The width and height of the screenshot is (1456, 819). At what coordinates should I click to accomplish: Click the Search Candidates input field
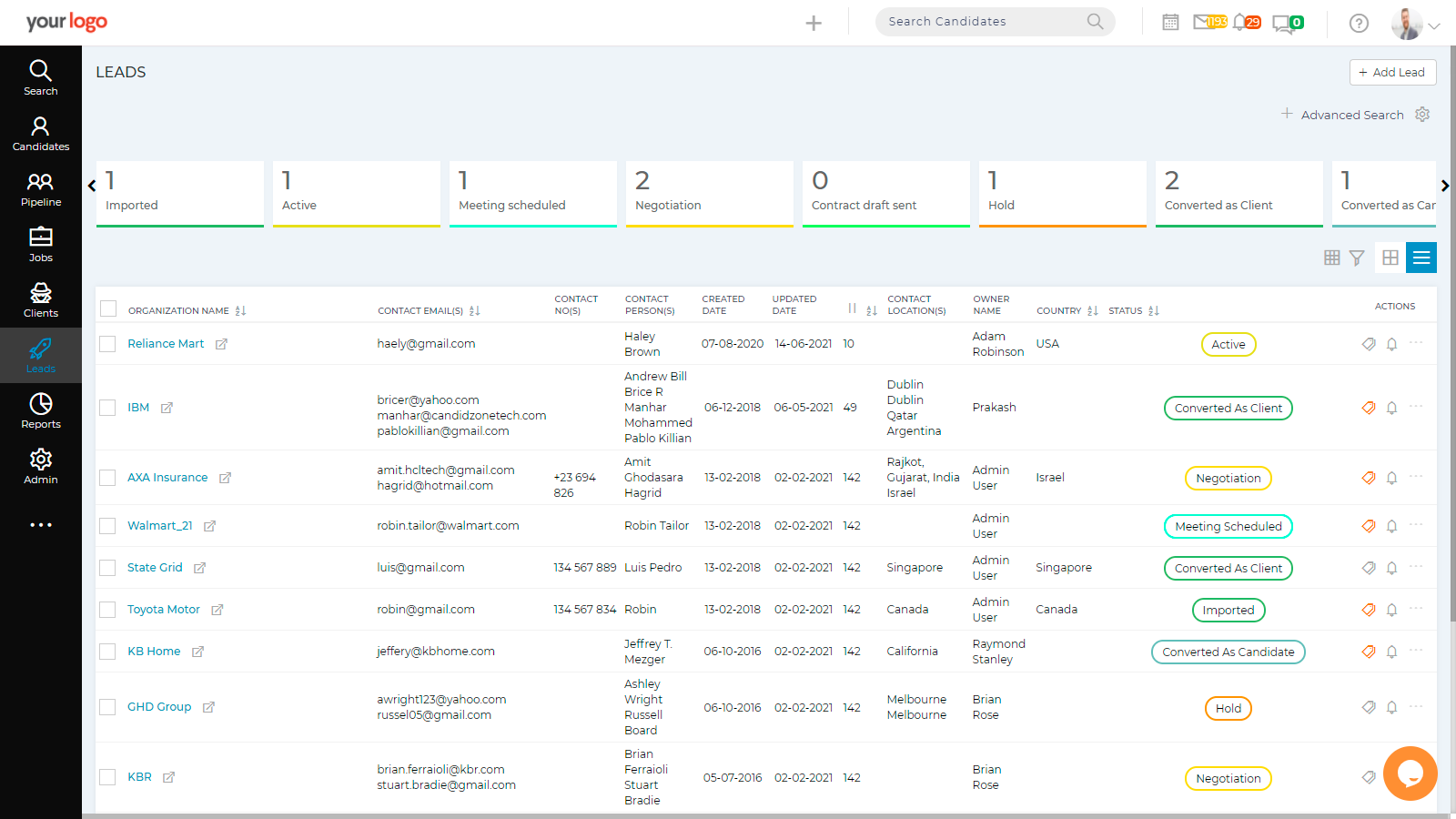click(987, 22)
